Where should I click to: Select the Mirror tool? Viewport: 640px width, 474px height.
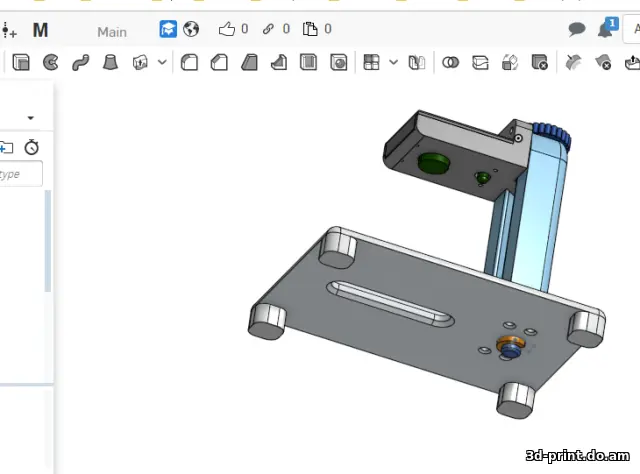point(416,62)
